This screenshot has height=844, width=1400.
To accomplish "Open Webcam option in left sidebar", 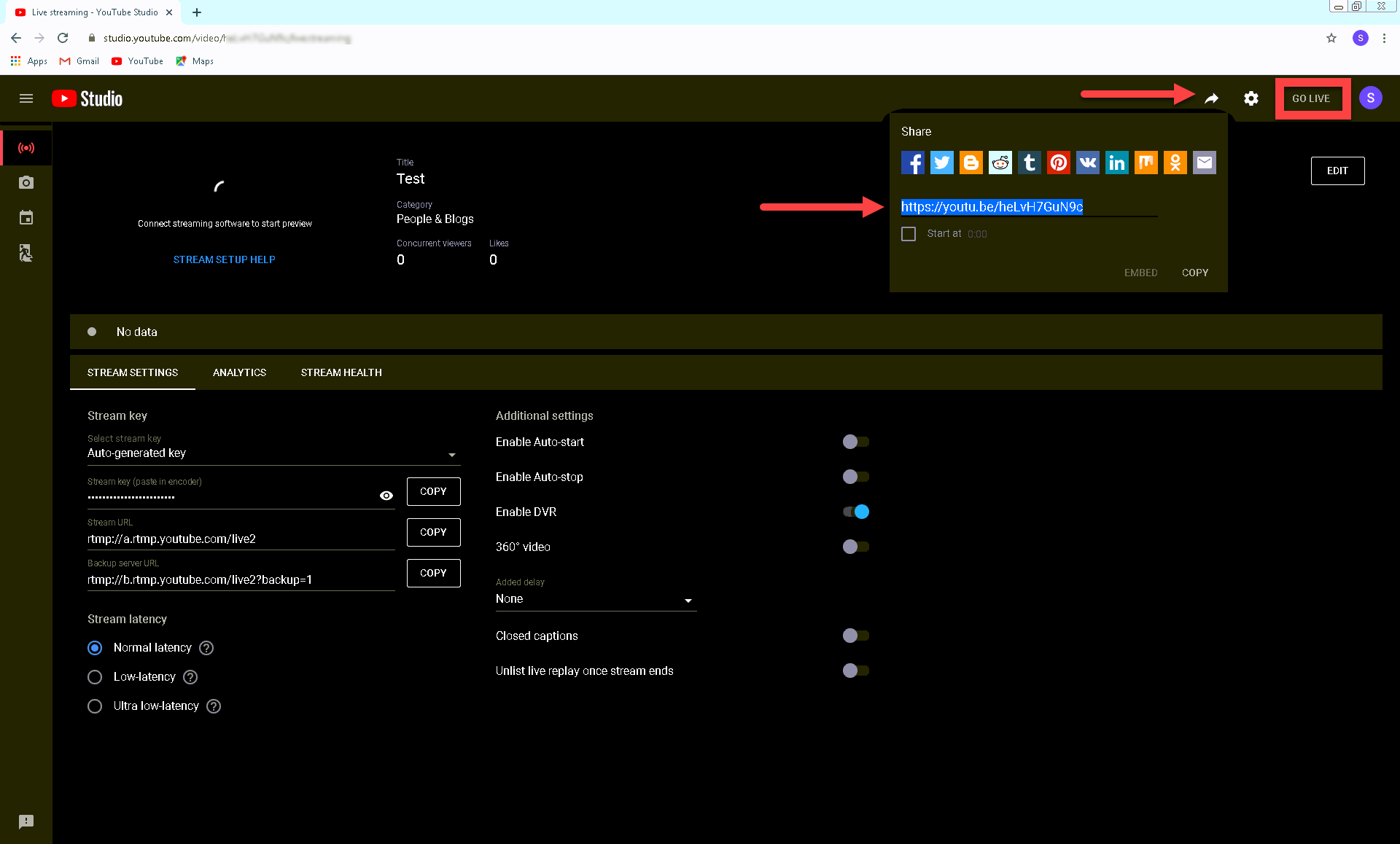I will coord(26,182).
